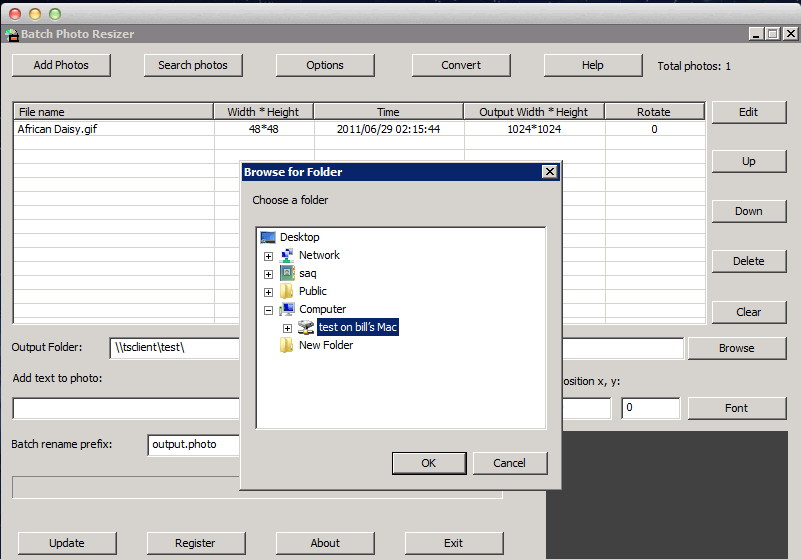Click the New Folder icon in tree
Screen dimensions: 801x559
point(287,345)
